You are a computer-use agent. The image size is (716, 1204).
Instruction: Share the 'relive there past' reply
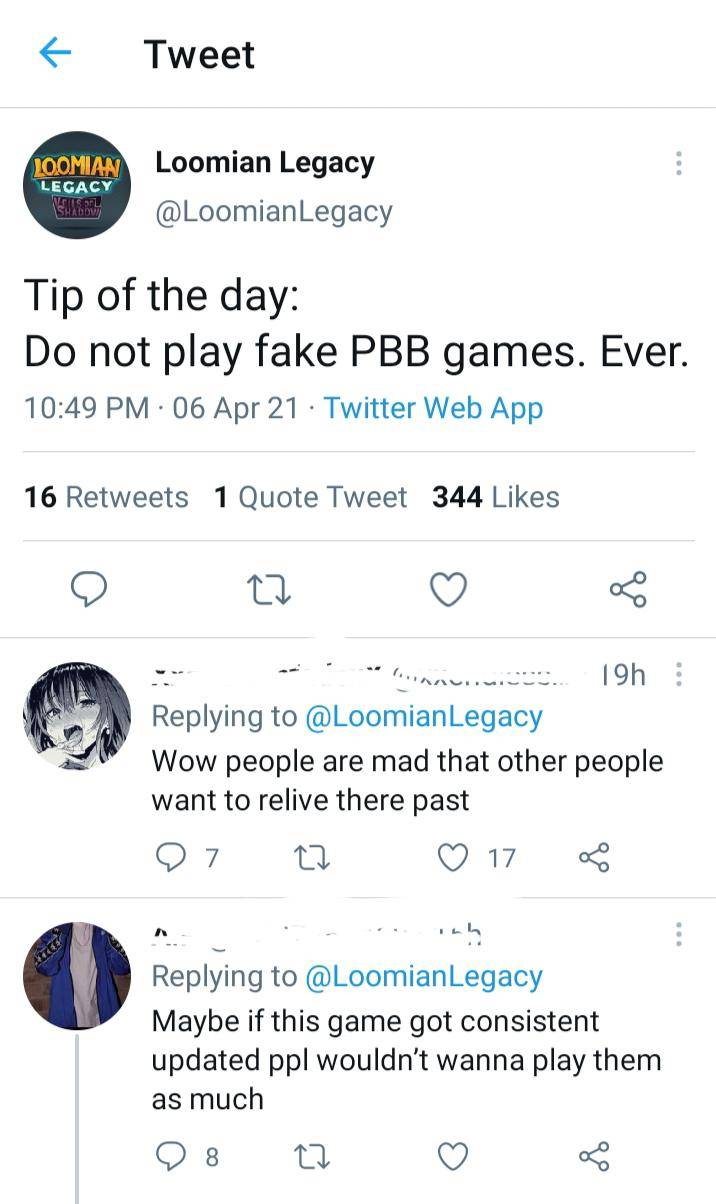595,857
